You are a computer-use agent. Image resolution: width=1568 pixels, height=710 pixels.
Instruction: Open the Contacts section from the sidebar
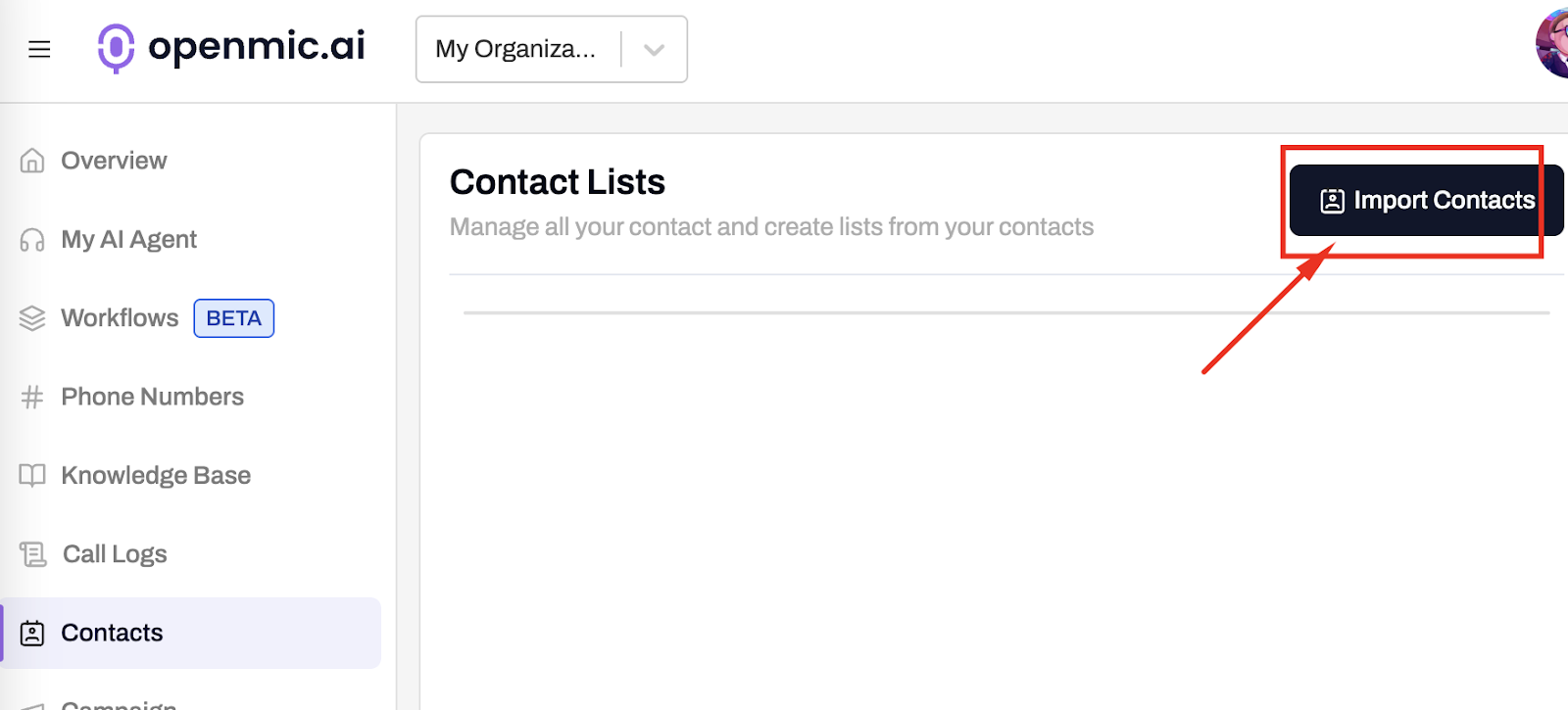[112, 633]
